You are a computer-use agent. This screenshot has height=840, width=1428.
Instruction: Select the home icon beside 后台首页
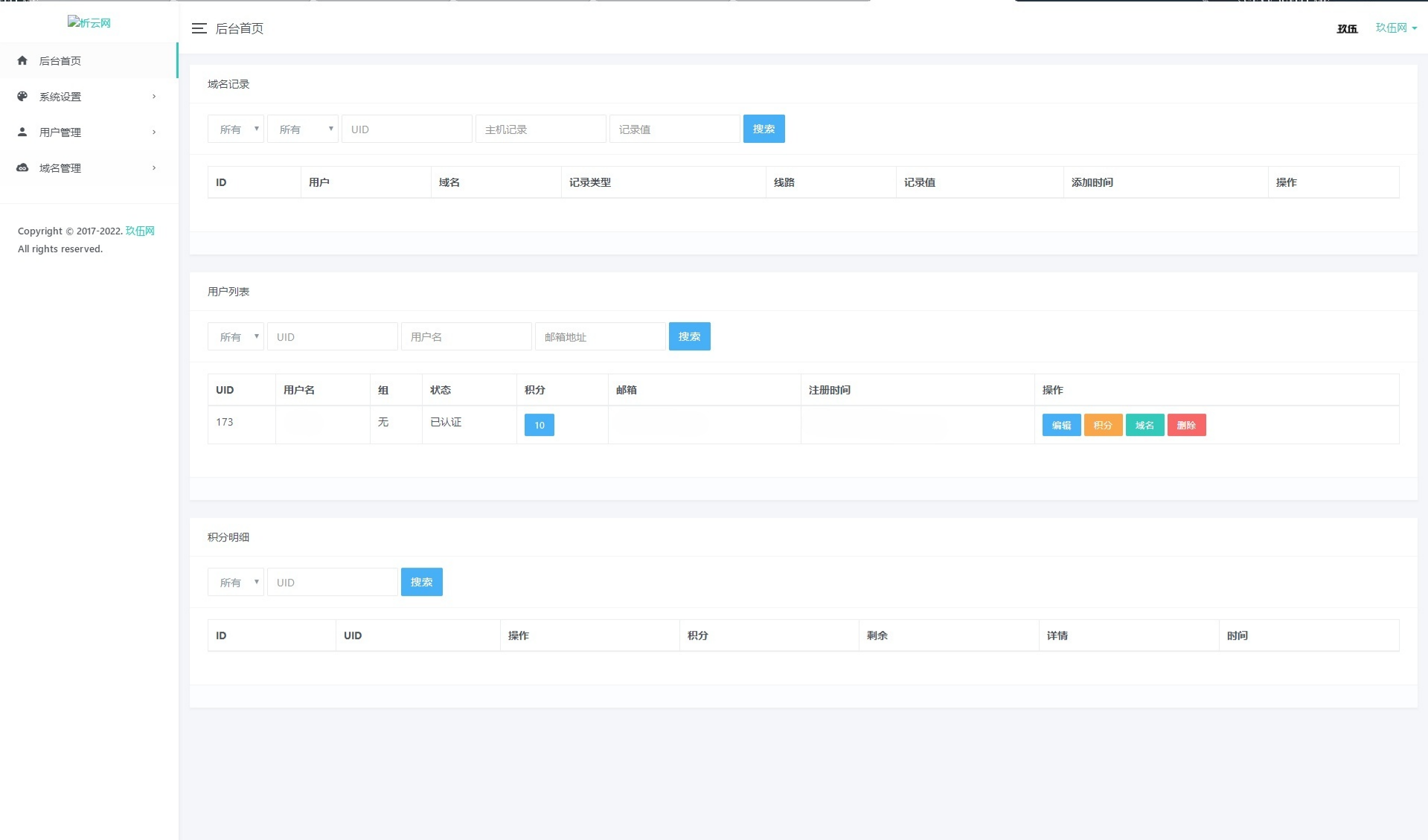pyautogui.click(x=22, y=60)
